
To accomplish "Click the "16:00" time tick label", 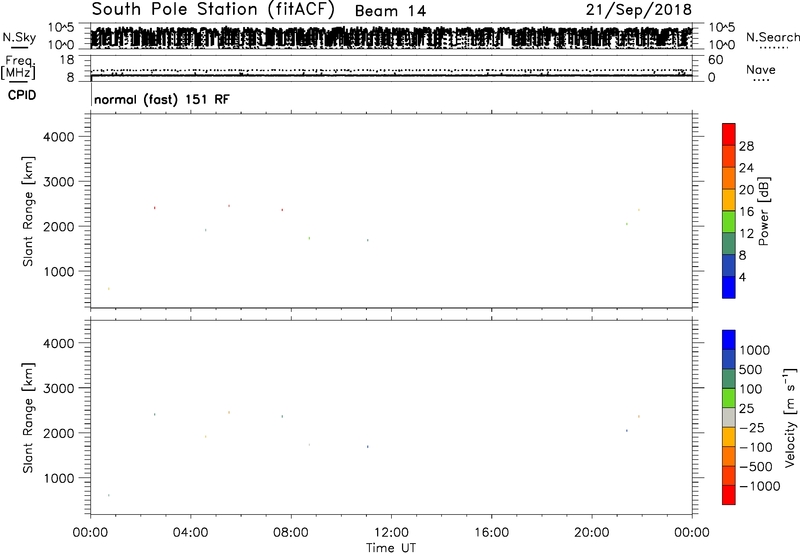I will click(491, 533).
